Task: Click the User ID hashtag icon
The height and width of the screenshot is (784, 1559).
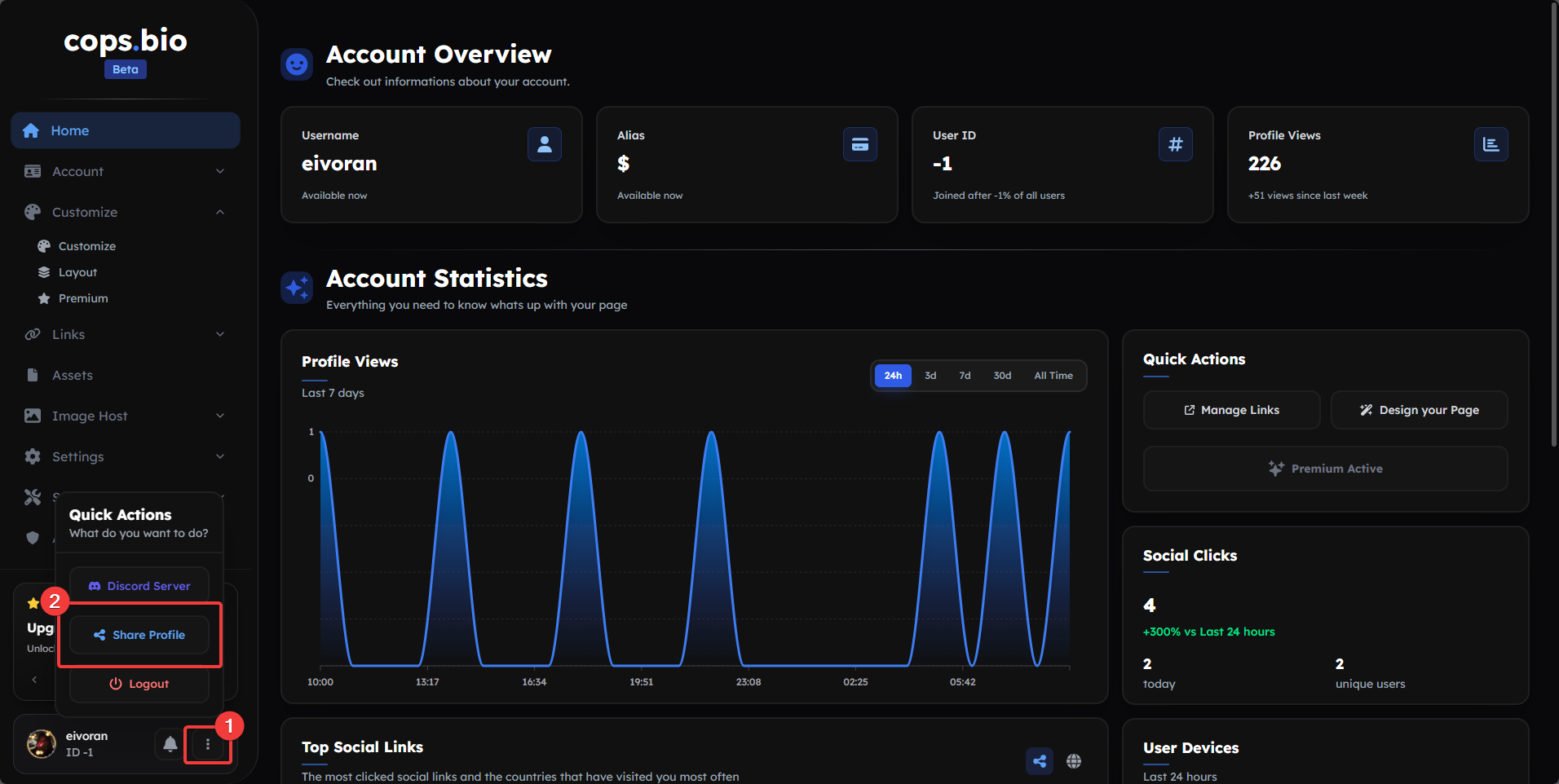Action: click(x=1175, y=144)
